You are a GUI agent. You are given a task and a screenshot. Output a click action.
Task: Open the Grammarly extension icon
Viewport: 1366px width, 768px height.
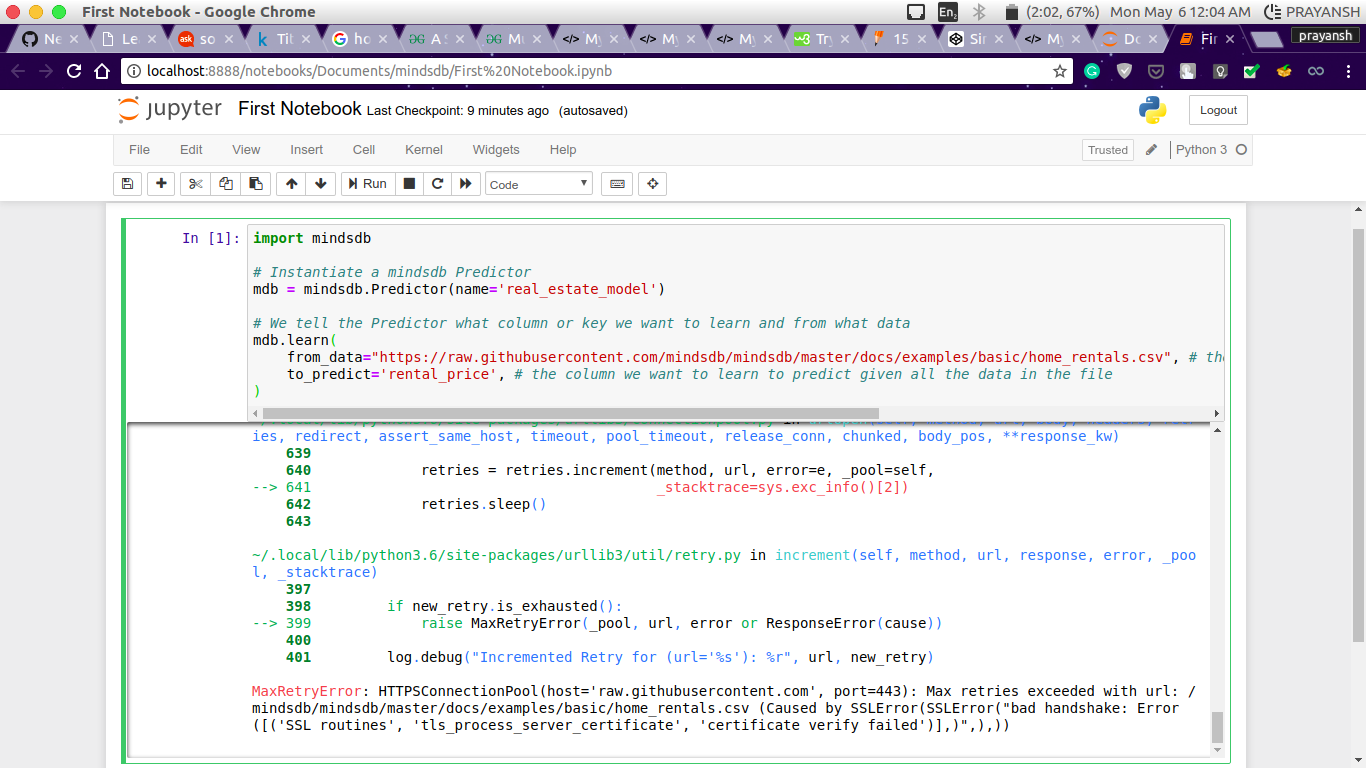pos(1092,71)
